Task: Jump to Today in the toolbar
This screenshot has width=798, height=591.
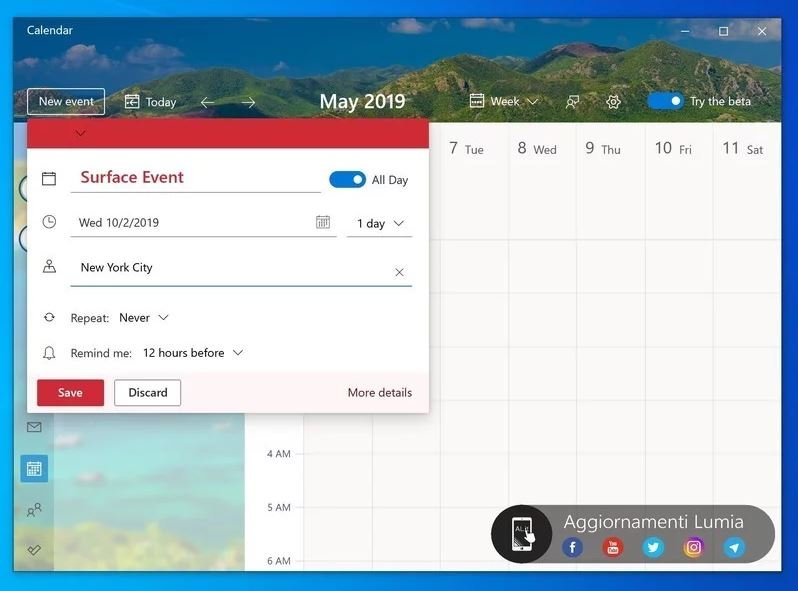Action: [x=150, y=102]
